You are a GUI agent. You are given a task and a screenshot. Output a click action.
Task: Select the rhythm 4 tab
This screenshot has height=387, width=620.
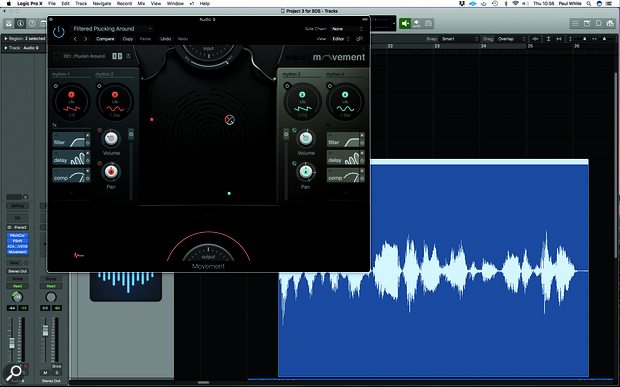pos(335,74)
